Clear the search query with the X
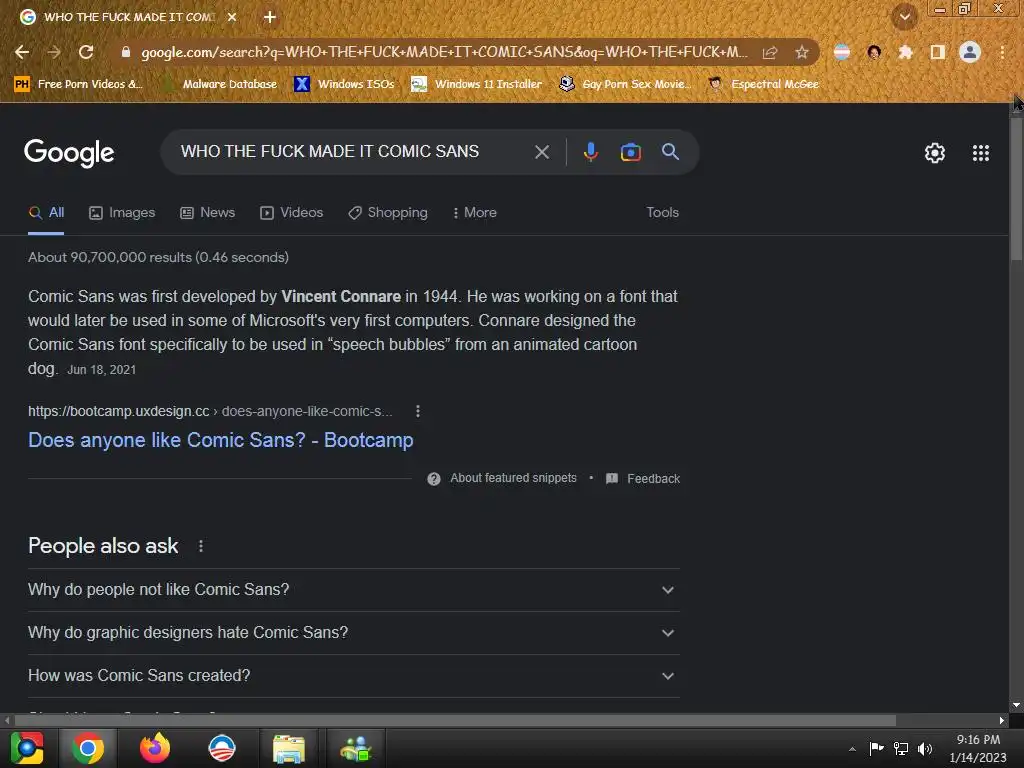The image size is (1024, 768). pos(541,152)
